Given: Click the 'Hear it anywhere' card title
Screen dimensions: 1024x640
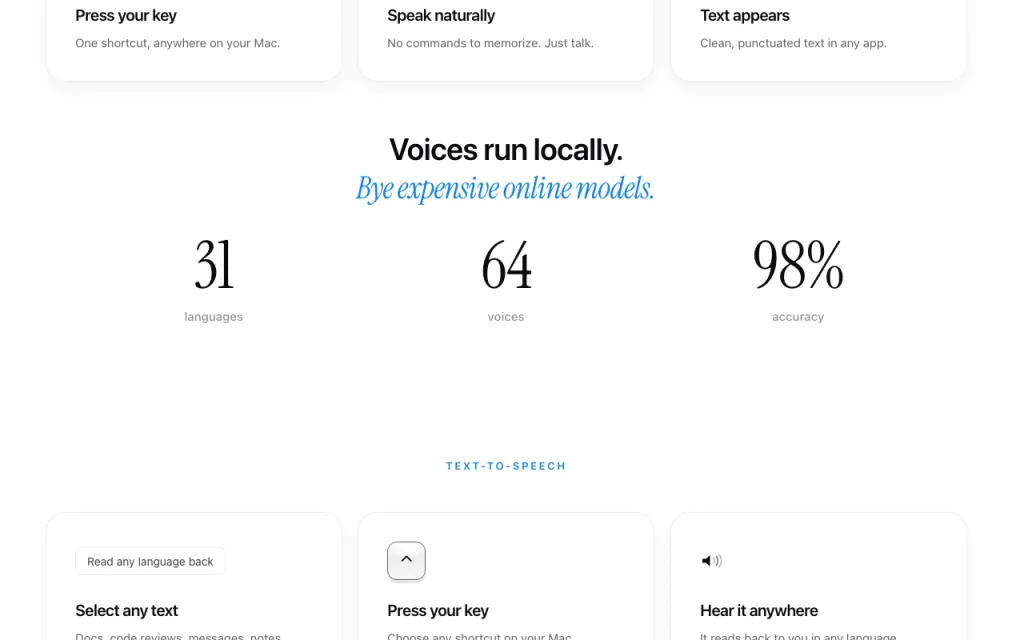Looking at the screenshot, I should click(x=759, y=611).
